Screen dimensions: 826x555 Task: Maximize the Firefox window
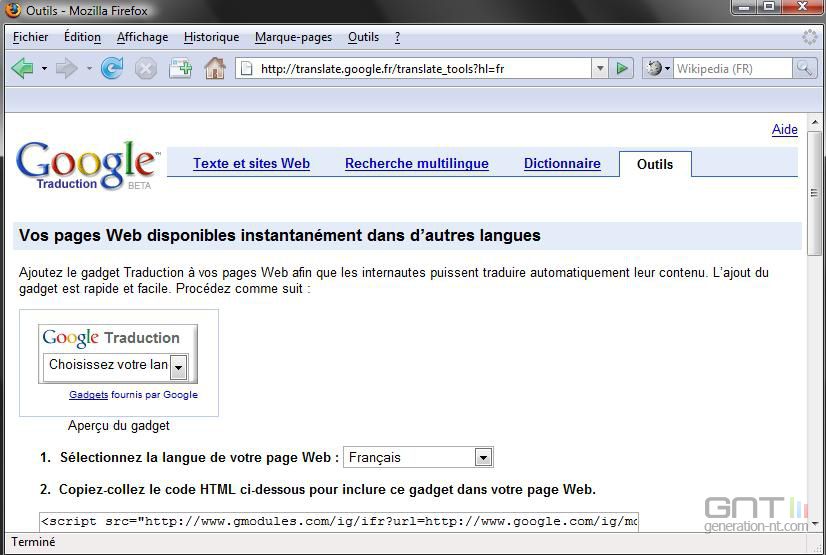(x=769, y=7)
